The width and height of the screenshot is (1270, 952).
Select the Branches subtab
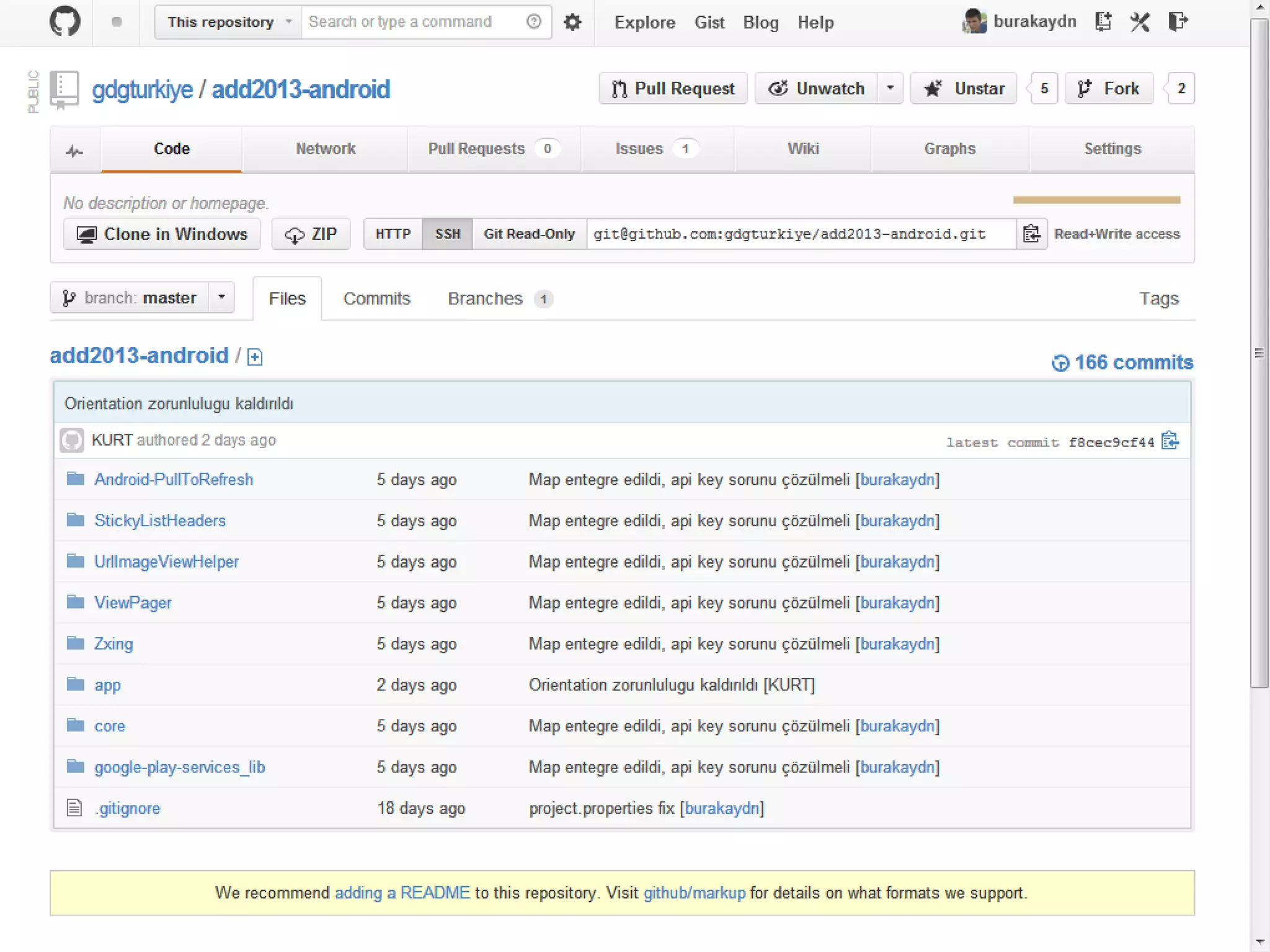[x=500, y=299]
